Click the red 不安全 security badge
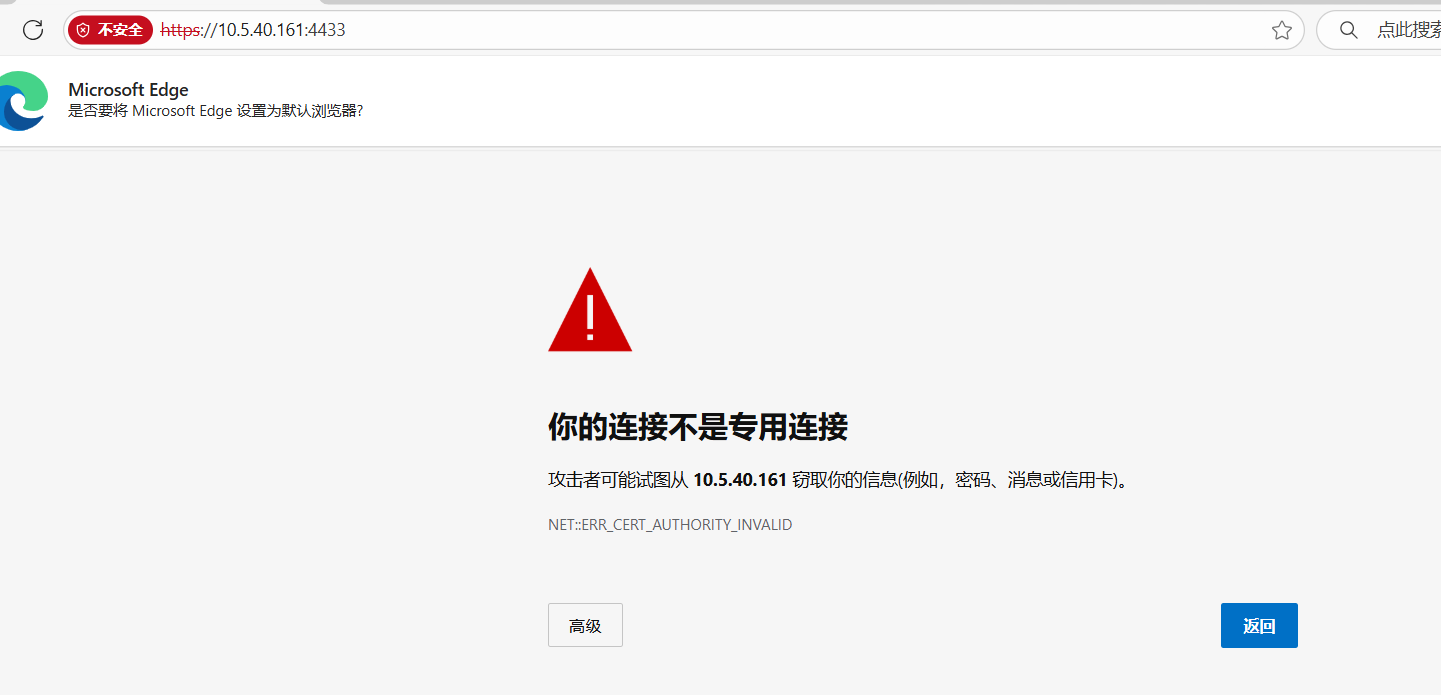This screenshot has height=695, width=1441. (110, 30)
